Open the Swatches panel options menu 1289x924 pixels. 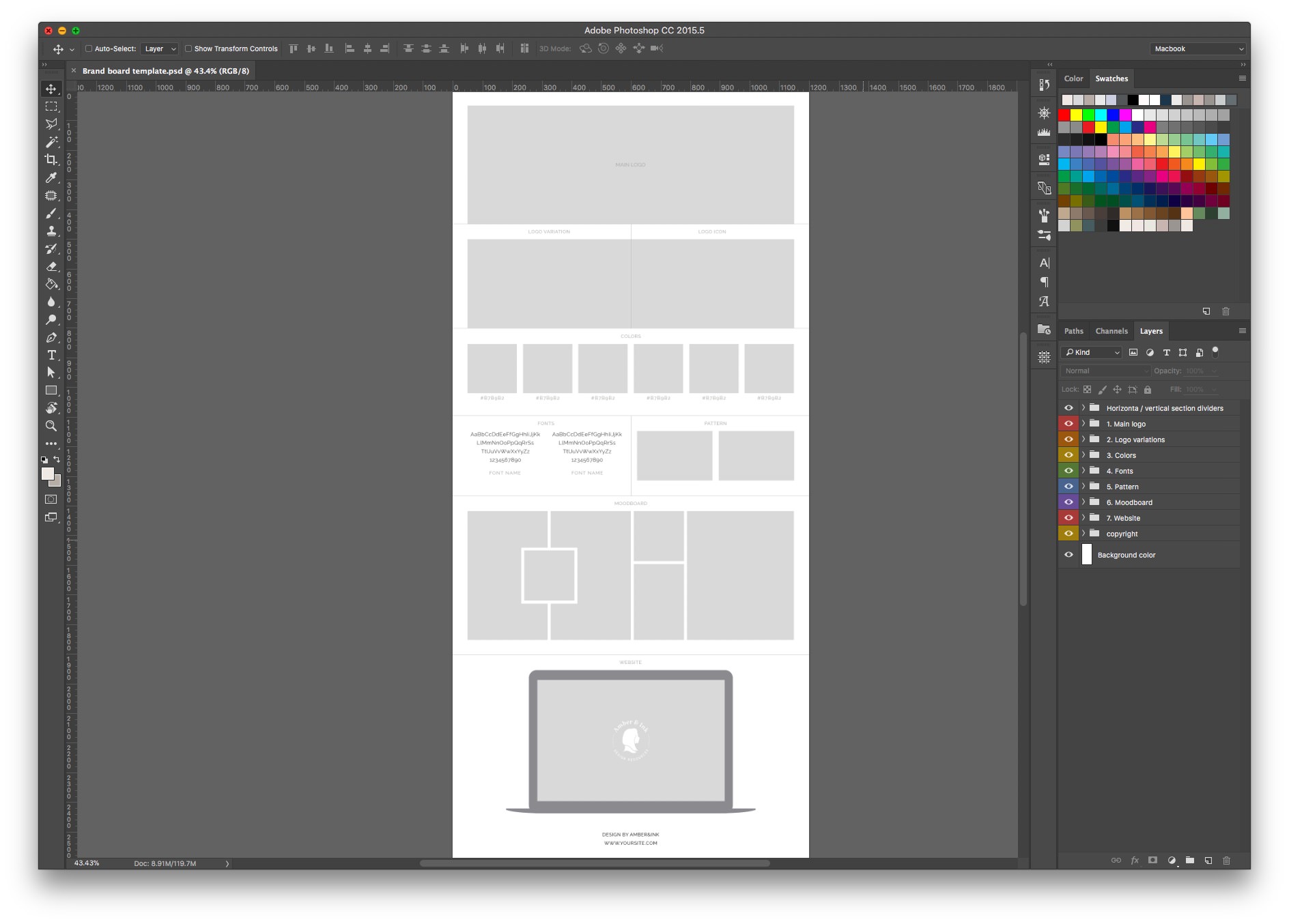(1243, 78)
